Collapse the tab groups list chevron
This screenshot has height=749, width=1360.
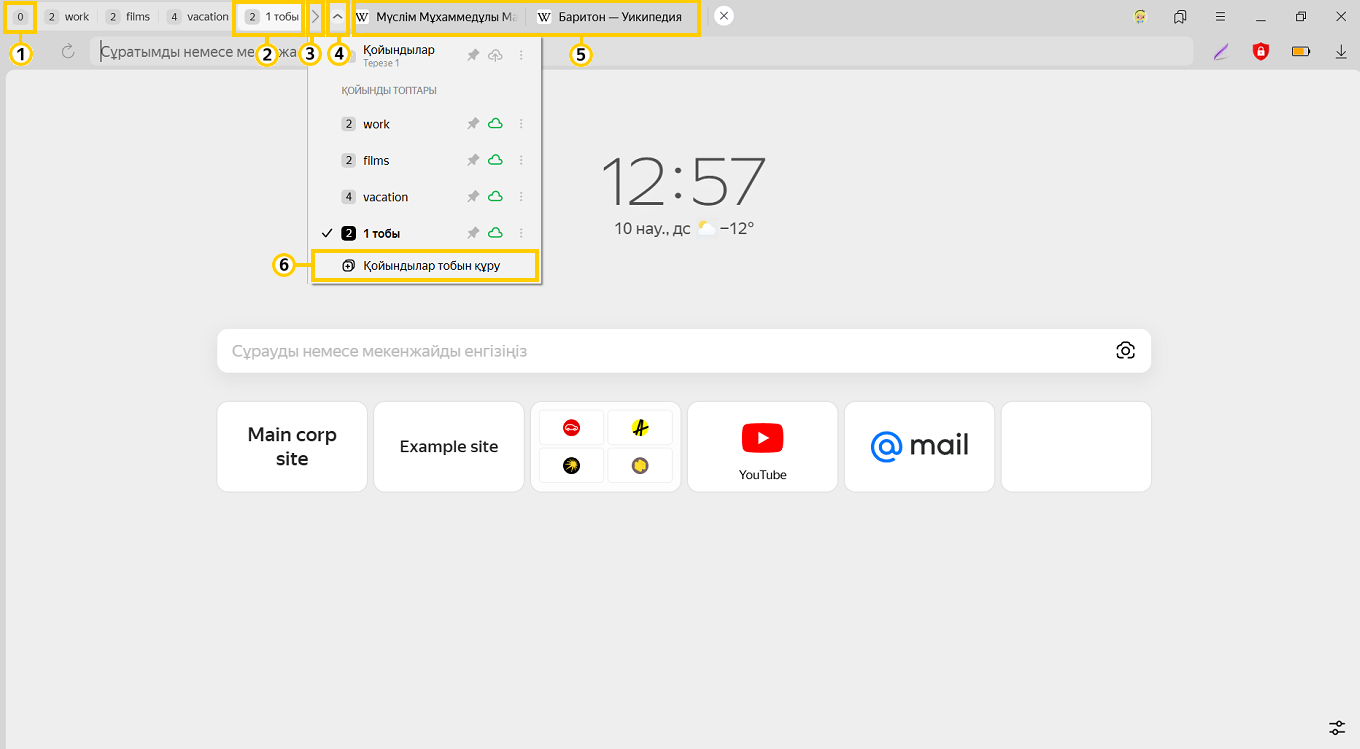click(337, 17)
